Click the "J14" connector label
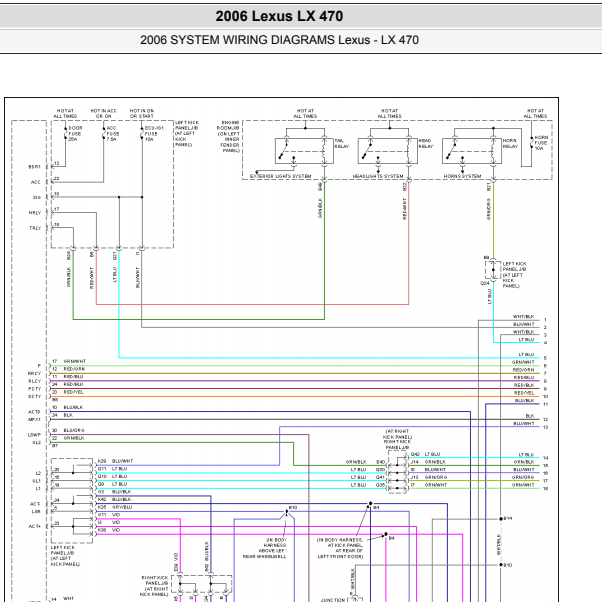This screenshot has height=602, width=602. coord(415,462)
